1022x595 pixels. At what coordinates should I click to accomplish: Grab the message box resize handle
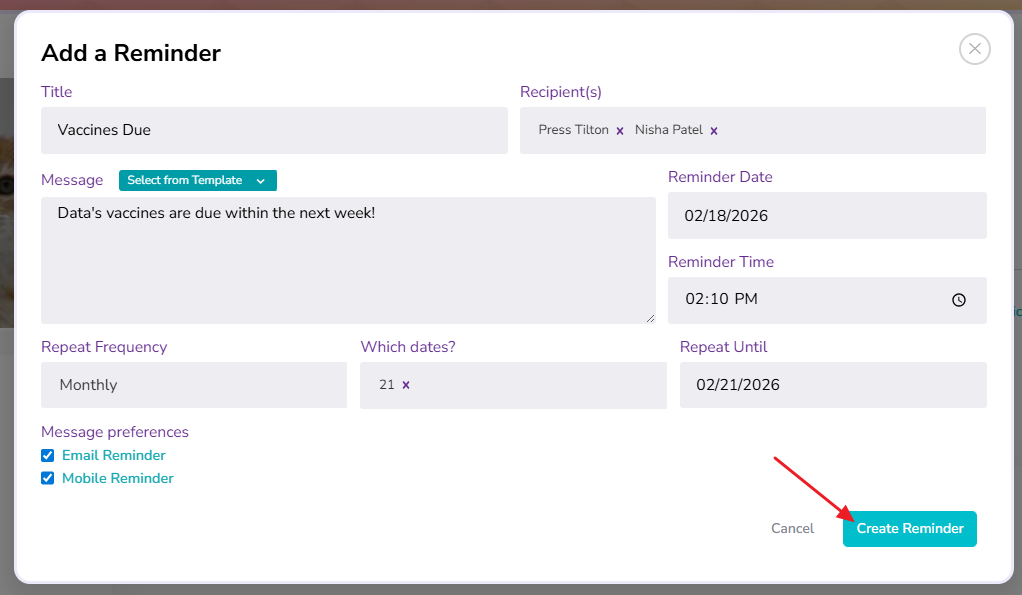[x=650, y=317]
